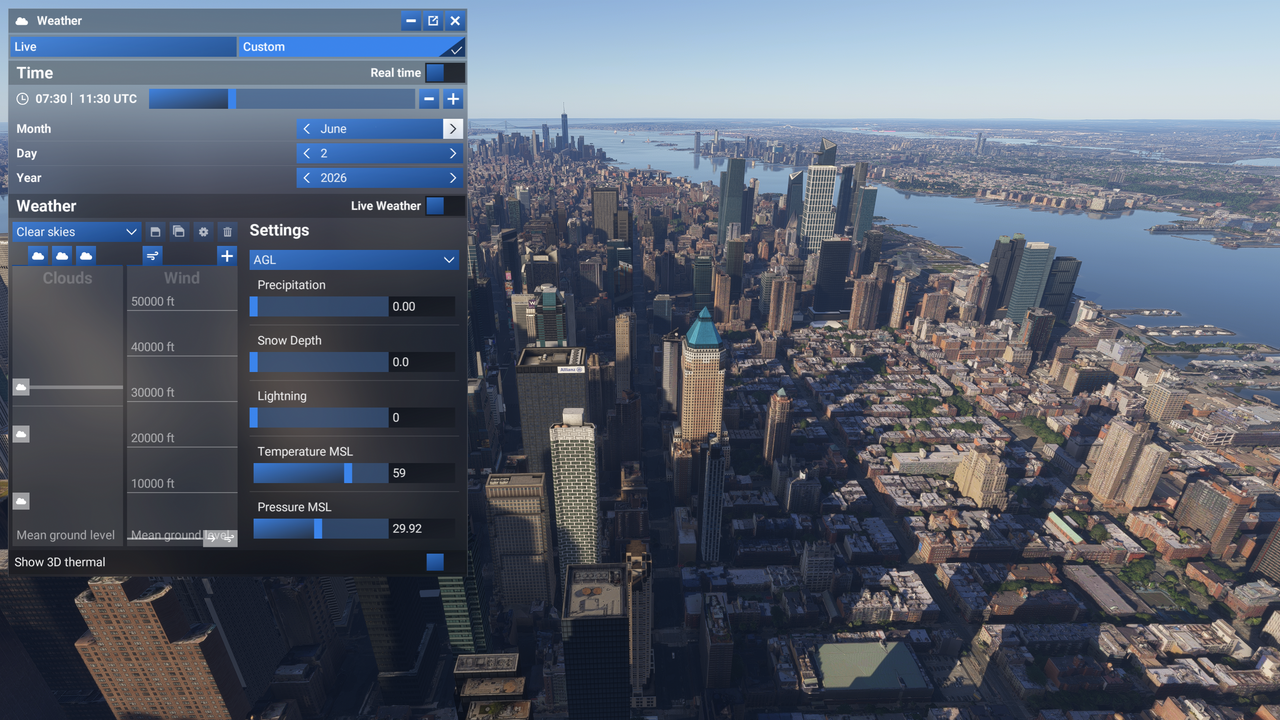This screenshot has height=720, width=1280.
Task: Click the Temperature value field 59
Action: (x=422, y=473)
